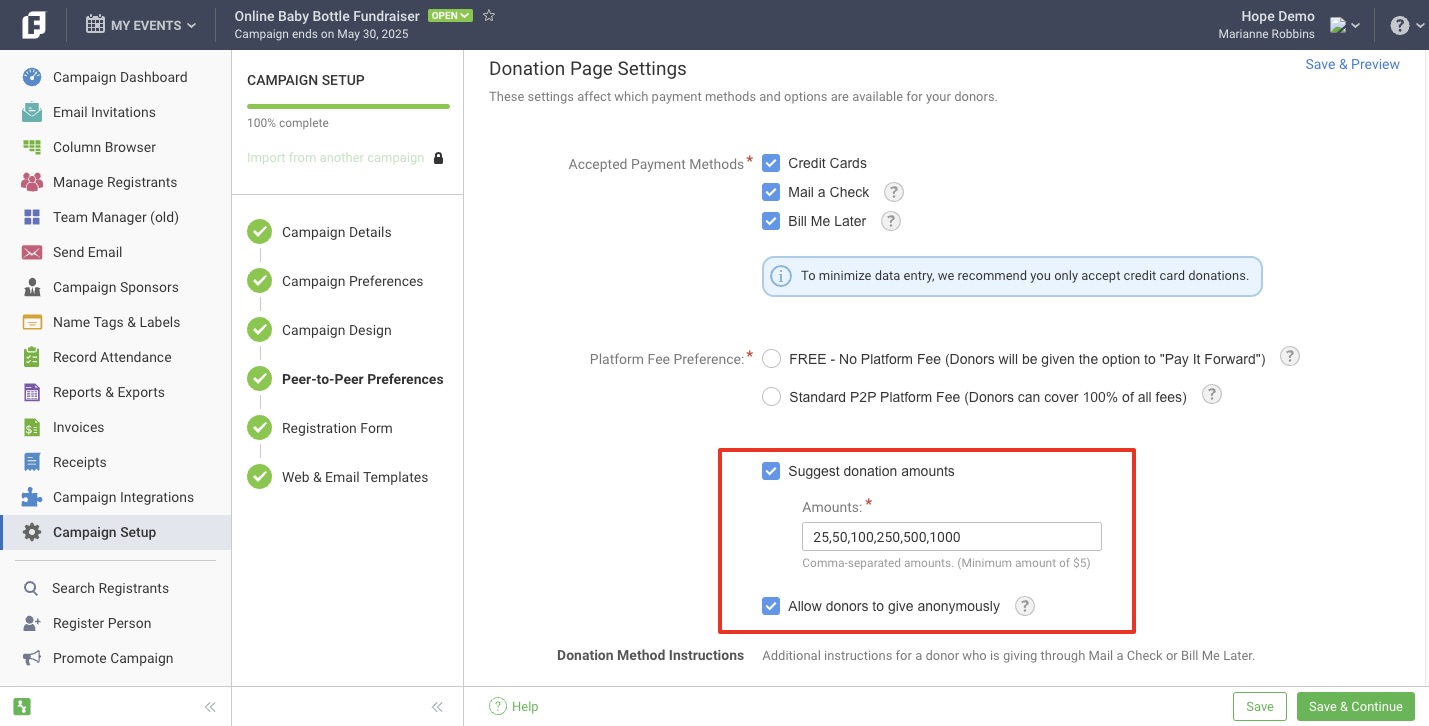1429x726 pixels.
Task: Click the campaign setup progress bar
Action: [348, 106]
